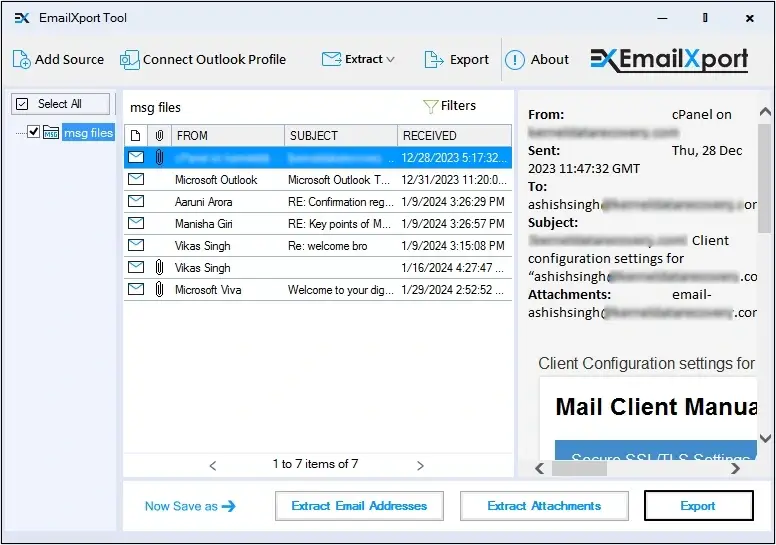Click EmailXport app icon in title bar
The image size is (776, 545).
(22, 18)
